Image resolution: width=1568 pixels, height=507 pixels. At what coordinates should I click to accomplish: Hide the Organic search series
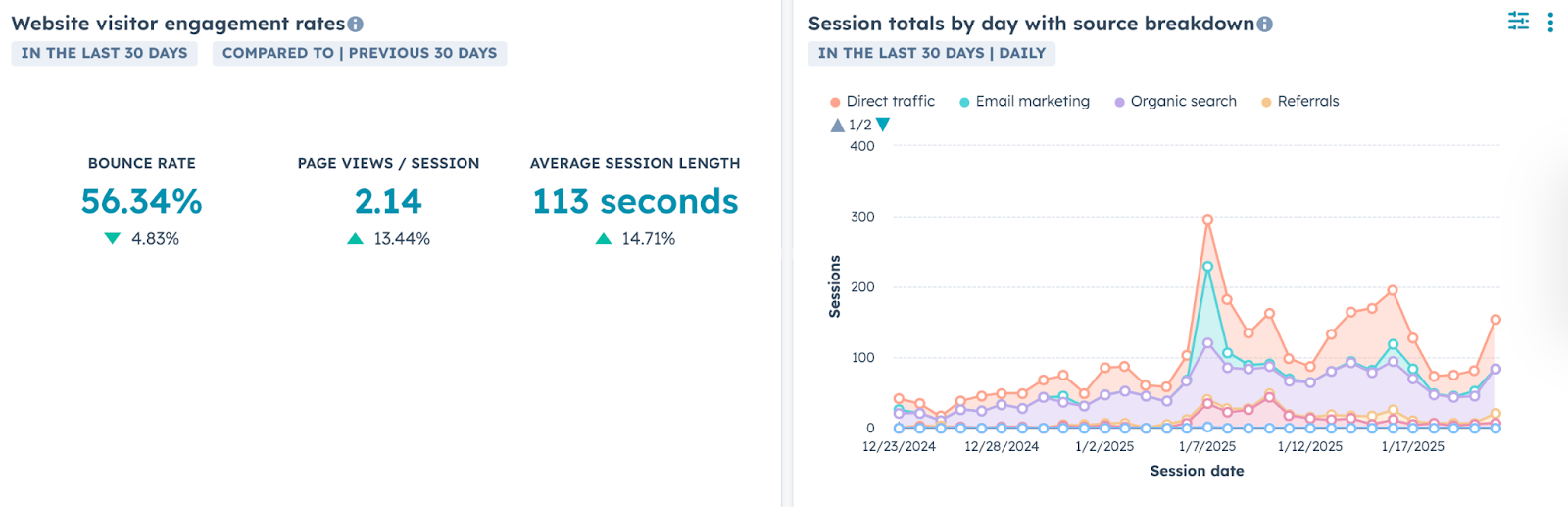click(1183, 102)
